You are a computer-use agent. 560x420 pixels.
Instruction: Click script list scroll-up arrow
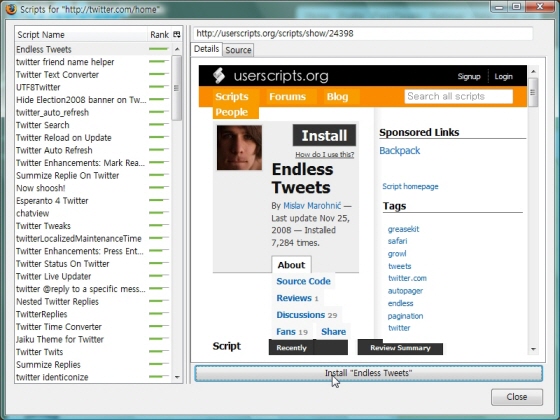[177, 49]
